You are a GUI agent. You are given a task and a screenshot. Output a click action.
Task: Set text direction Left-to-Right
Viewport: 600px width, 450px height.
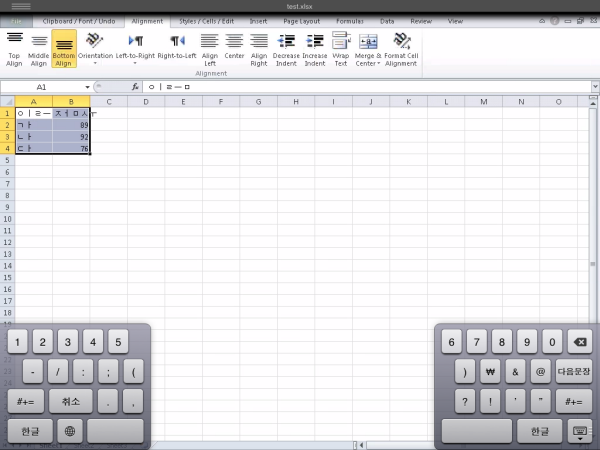135,49
